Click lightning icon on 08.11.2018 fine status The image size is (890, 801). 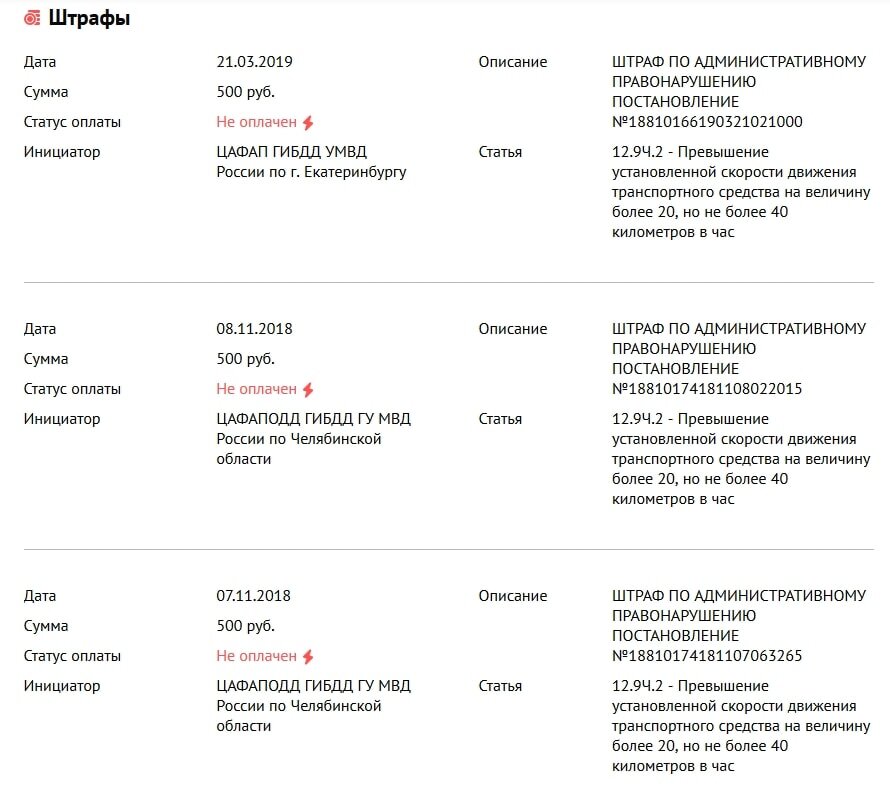pyautogui.click(x=308, y=389)
